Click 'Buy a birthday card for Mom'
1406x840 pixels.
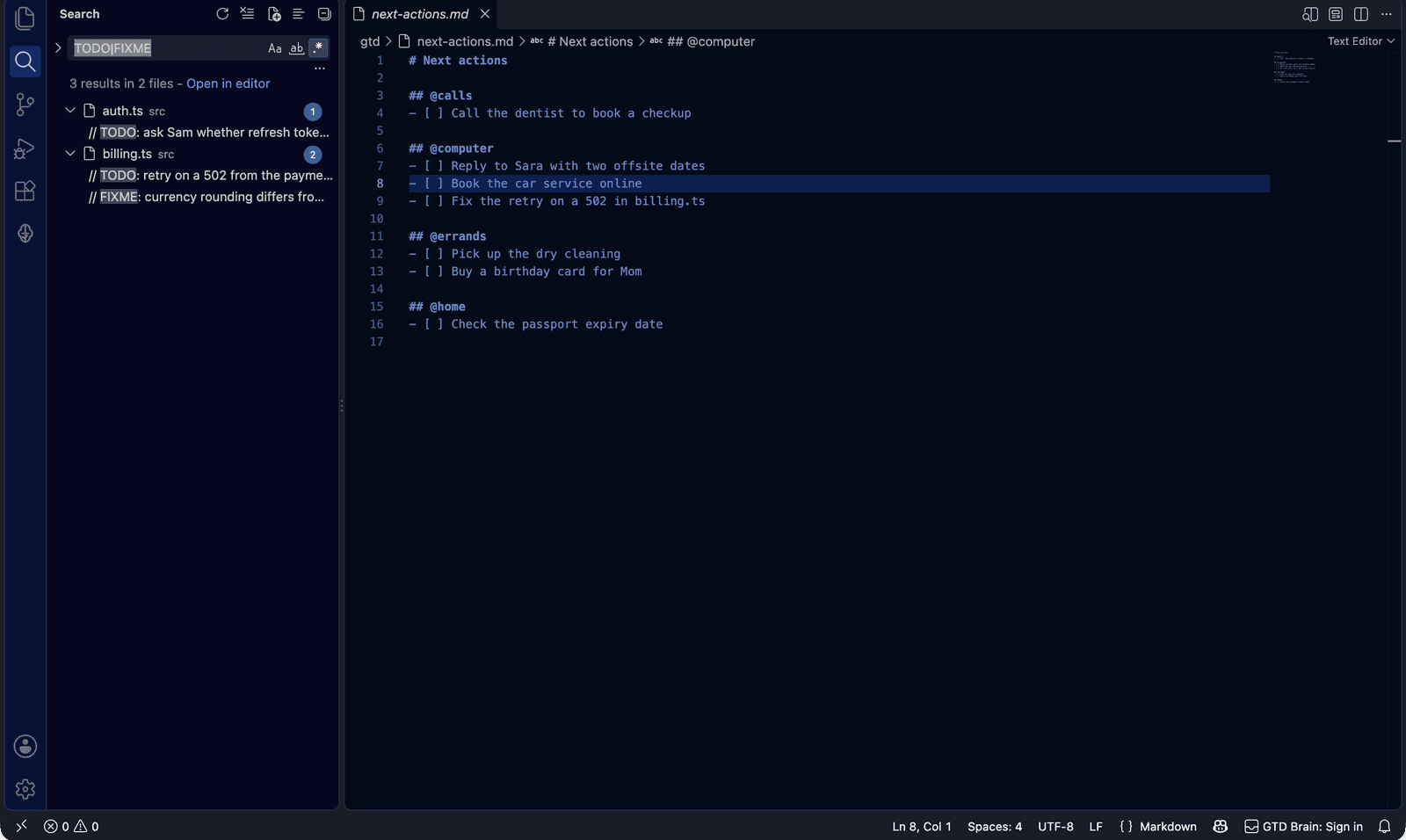click(x=547, y=272)
